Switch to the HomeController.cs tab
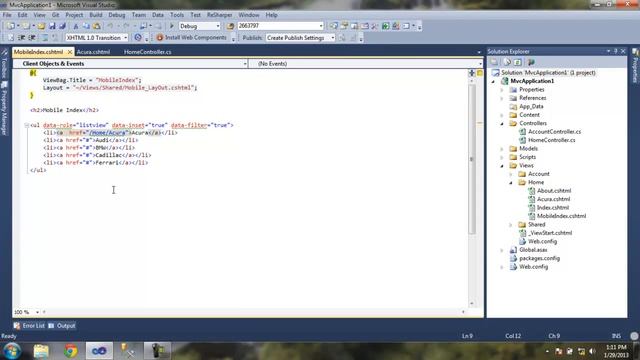Screen dimensions: 640x360 click(148, 52)
